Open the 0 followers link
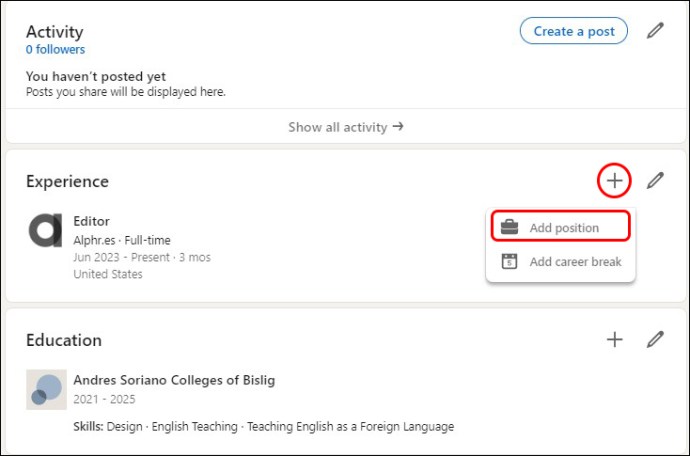The height and width of the screenshot is (456, 690). click(x=55, y=49)
